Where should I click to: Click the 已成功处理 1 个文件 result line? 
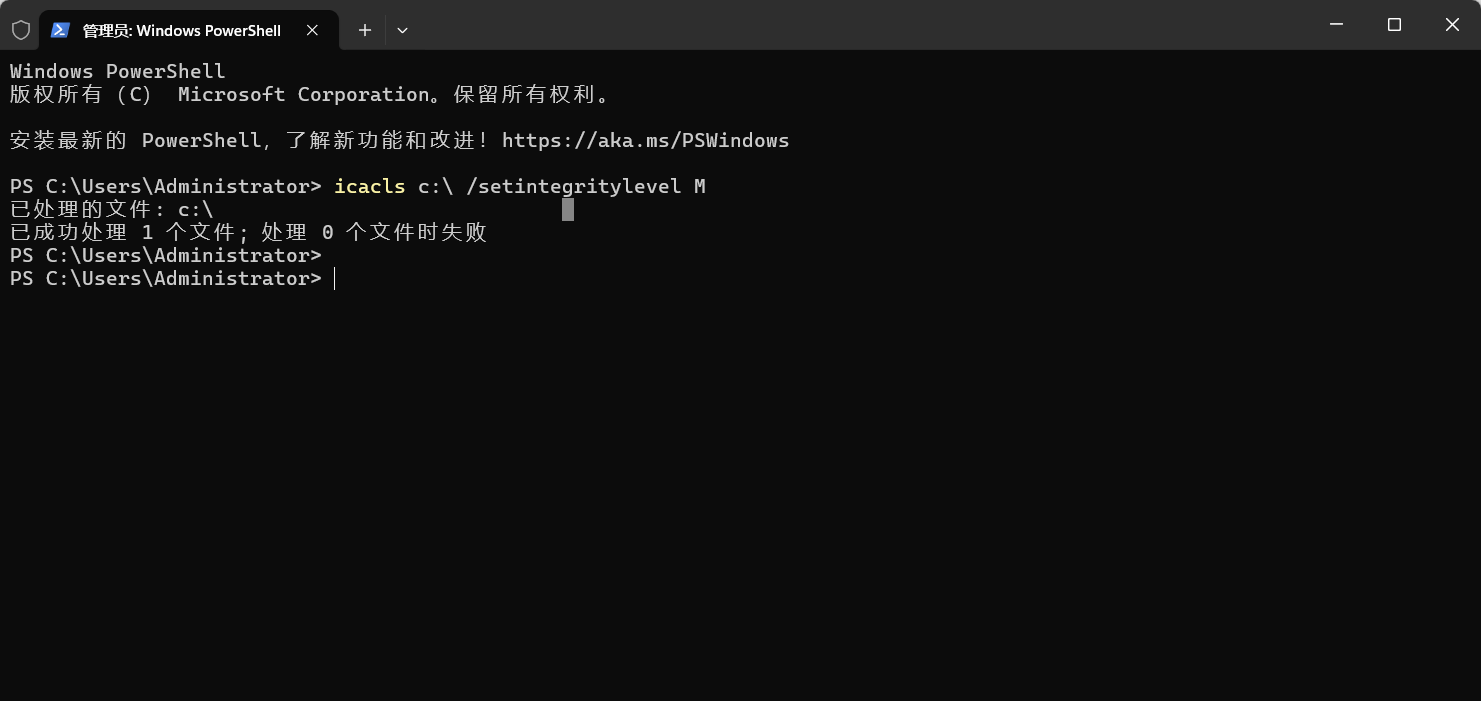pyautogui.click(x=248, y=232)
